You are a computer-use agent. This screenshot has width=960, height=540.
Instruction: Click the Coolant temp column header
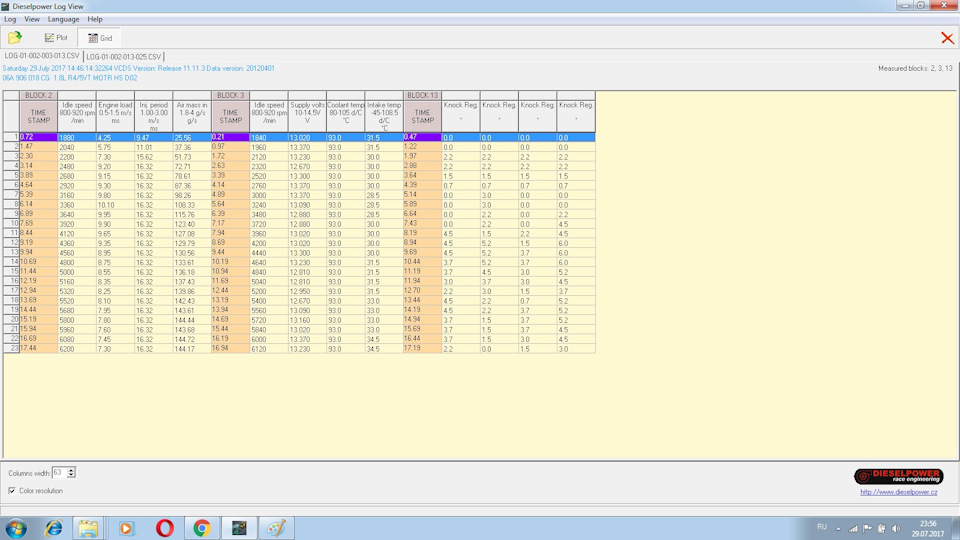pos(346,116)
